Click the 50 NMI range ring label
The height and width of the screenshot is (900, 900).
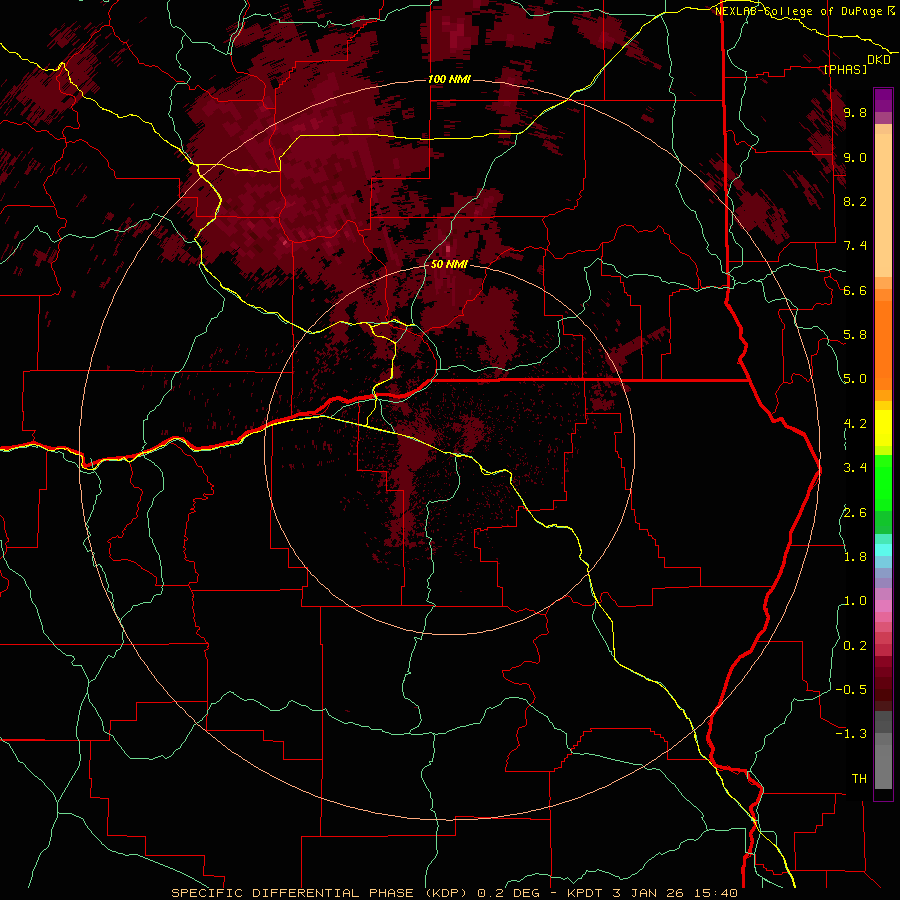449,265
